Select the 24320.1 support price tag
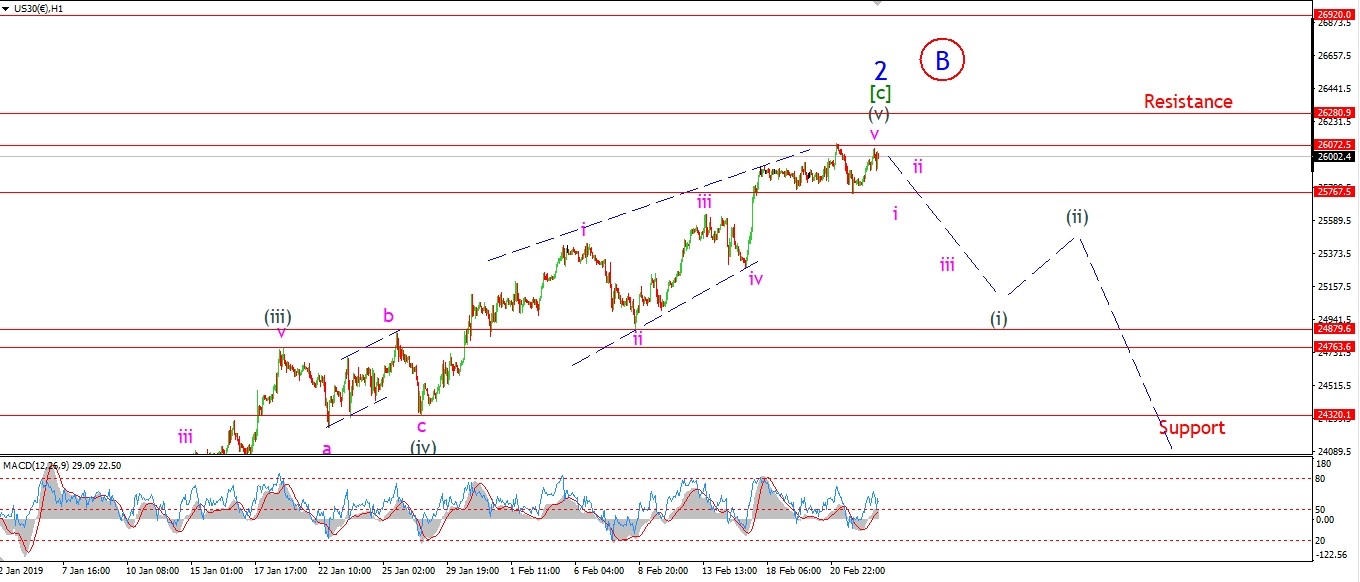The width and height of the screenshot is (1360, 582). click(1335, 414)
